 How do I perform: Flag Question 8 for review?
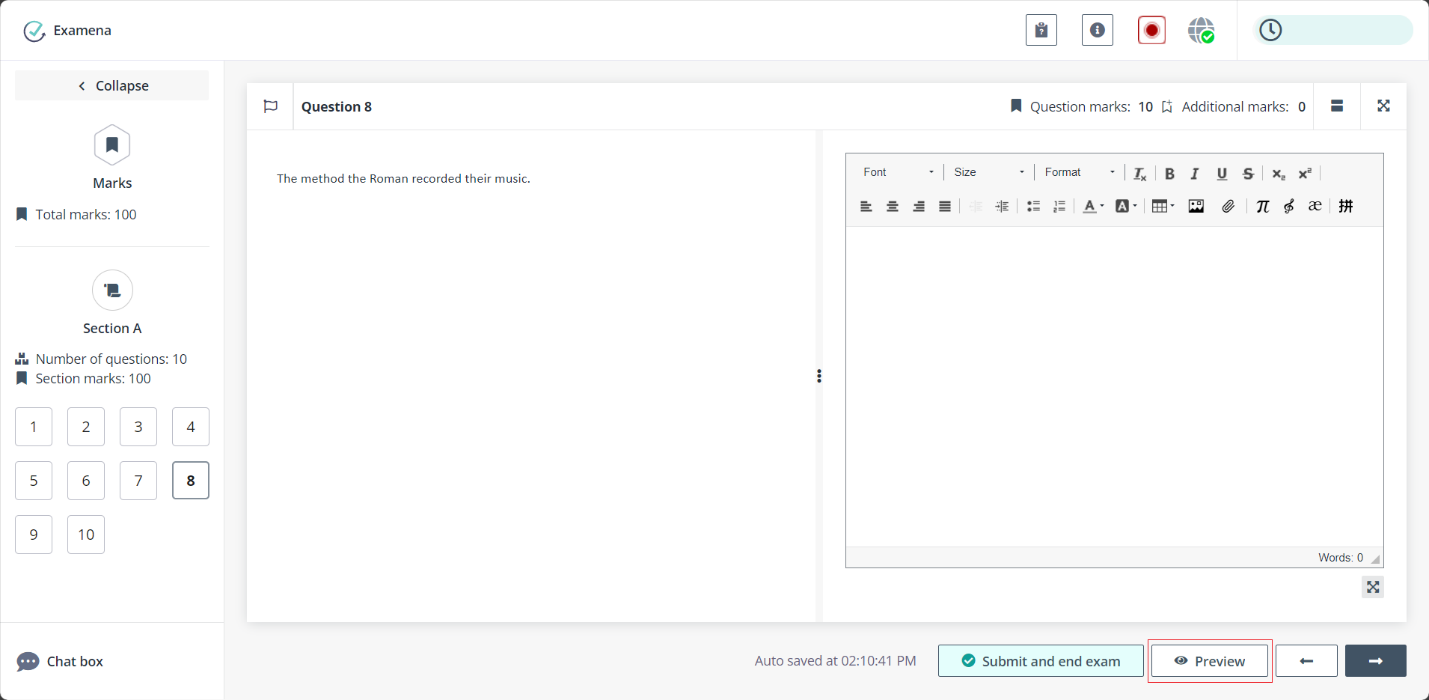(x=270, y=106)
